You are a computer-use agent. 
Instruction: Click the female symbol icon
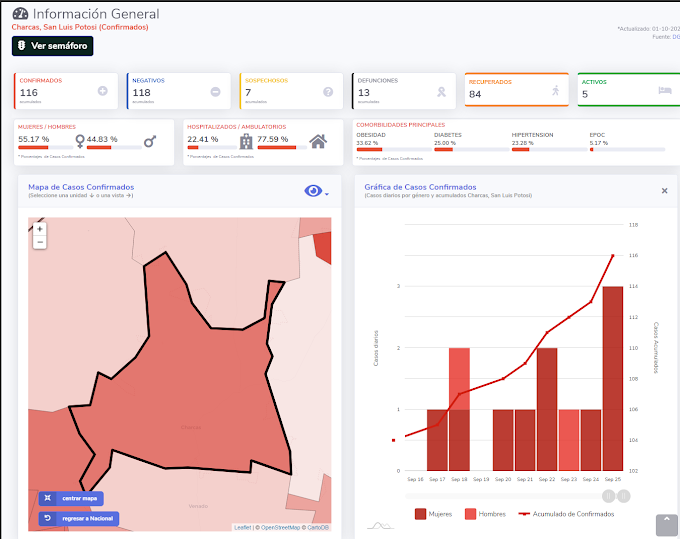click(80, 141)
